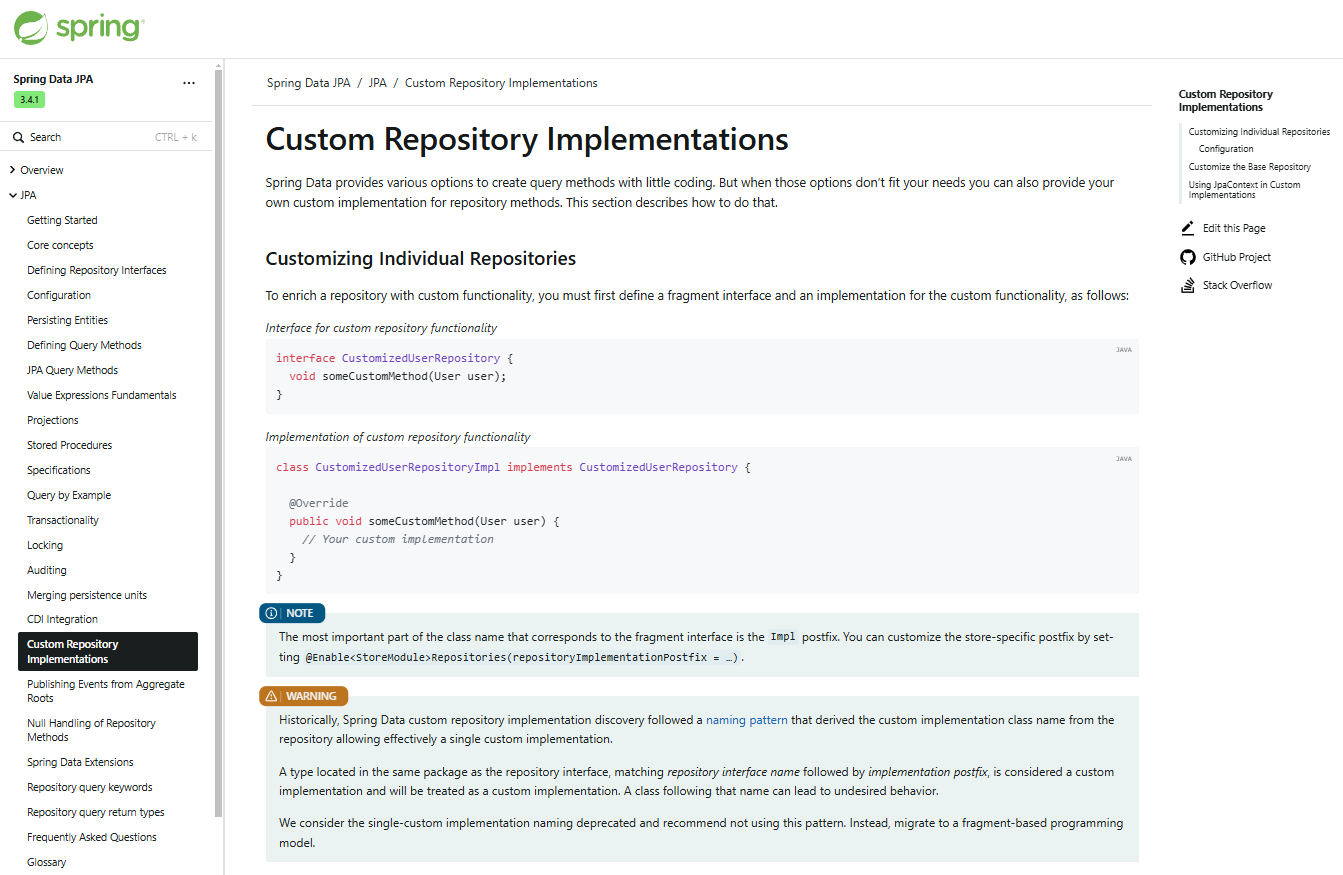Viewport: 1343px width, 875px height.
Task: Jump to Configuration in right TOC
Action: pyautogui.click(x=1226, y=149)
